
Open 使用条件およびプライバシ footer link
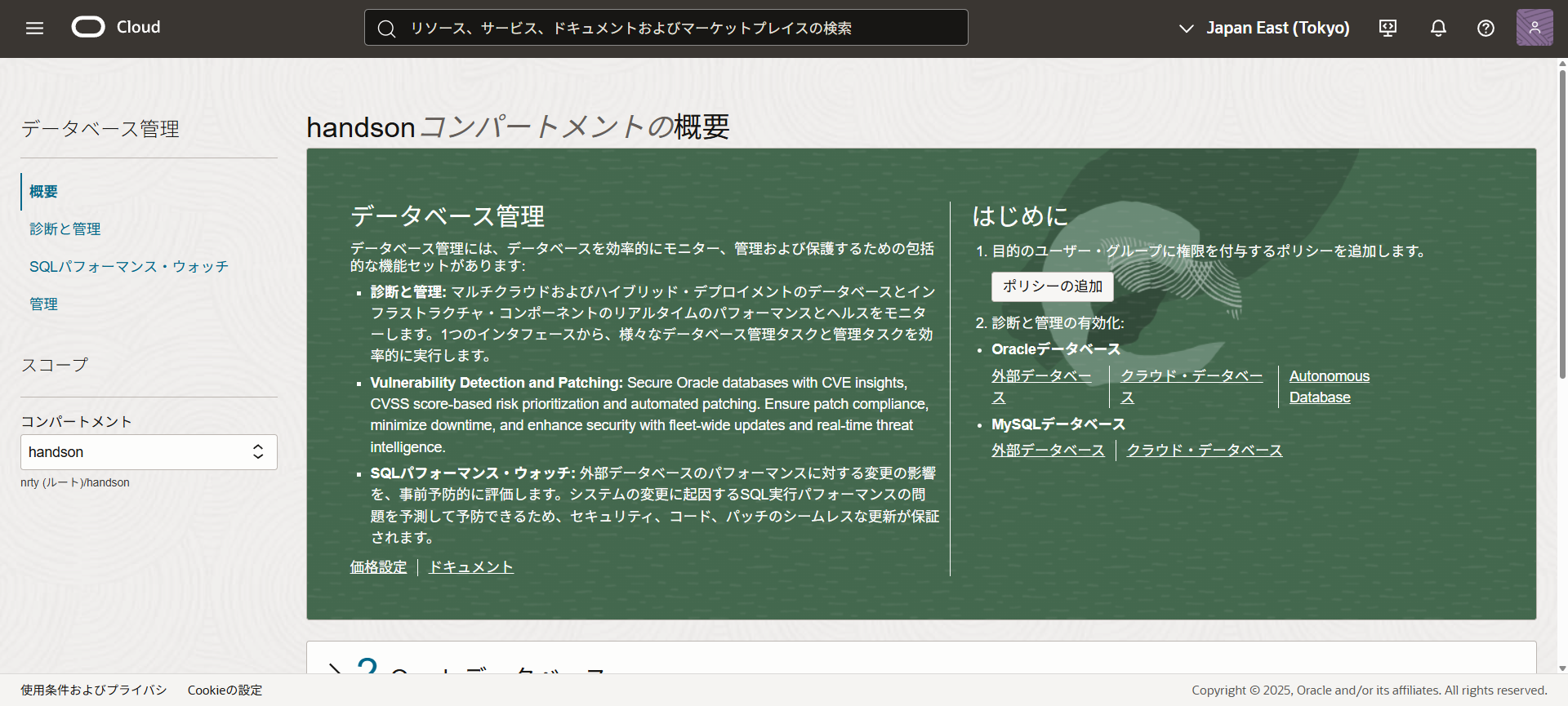point(94,690)
